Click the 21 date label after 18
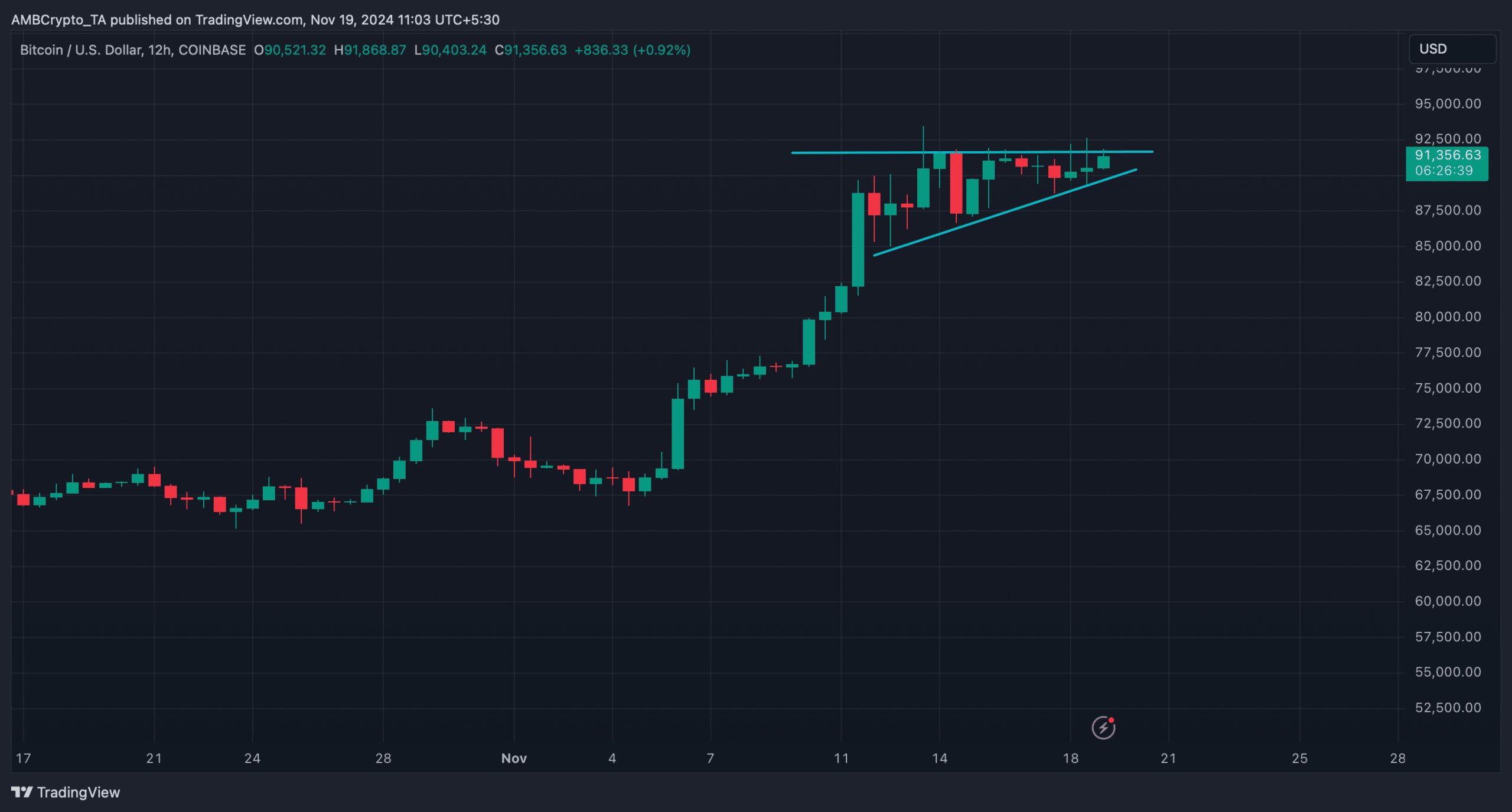This screenshot has width=1512, height=812. 1168,758
